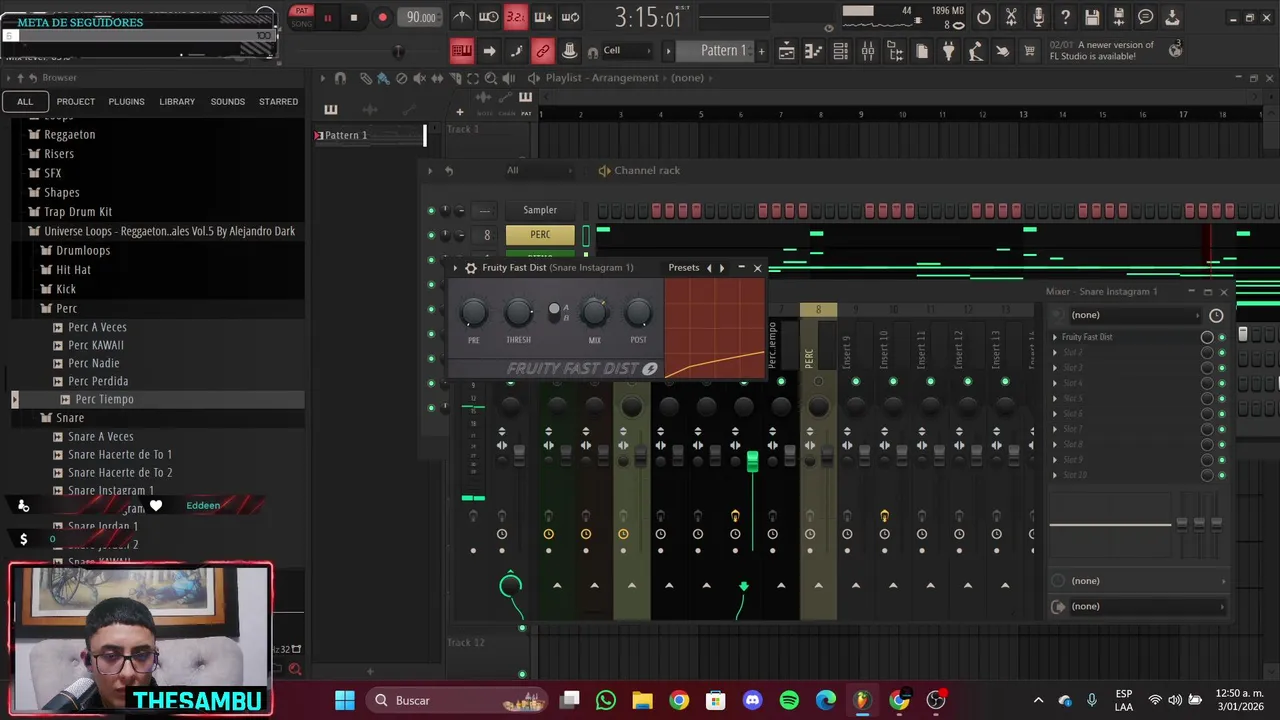Switch to the PLUGINS browser tab
The height and width of the screenshot is (720, 1280).
(x=126, y=102)
